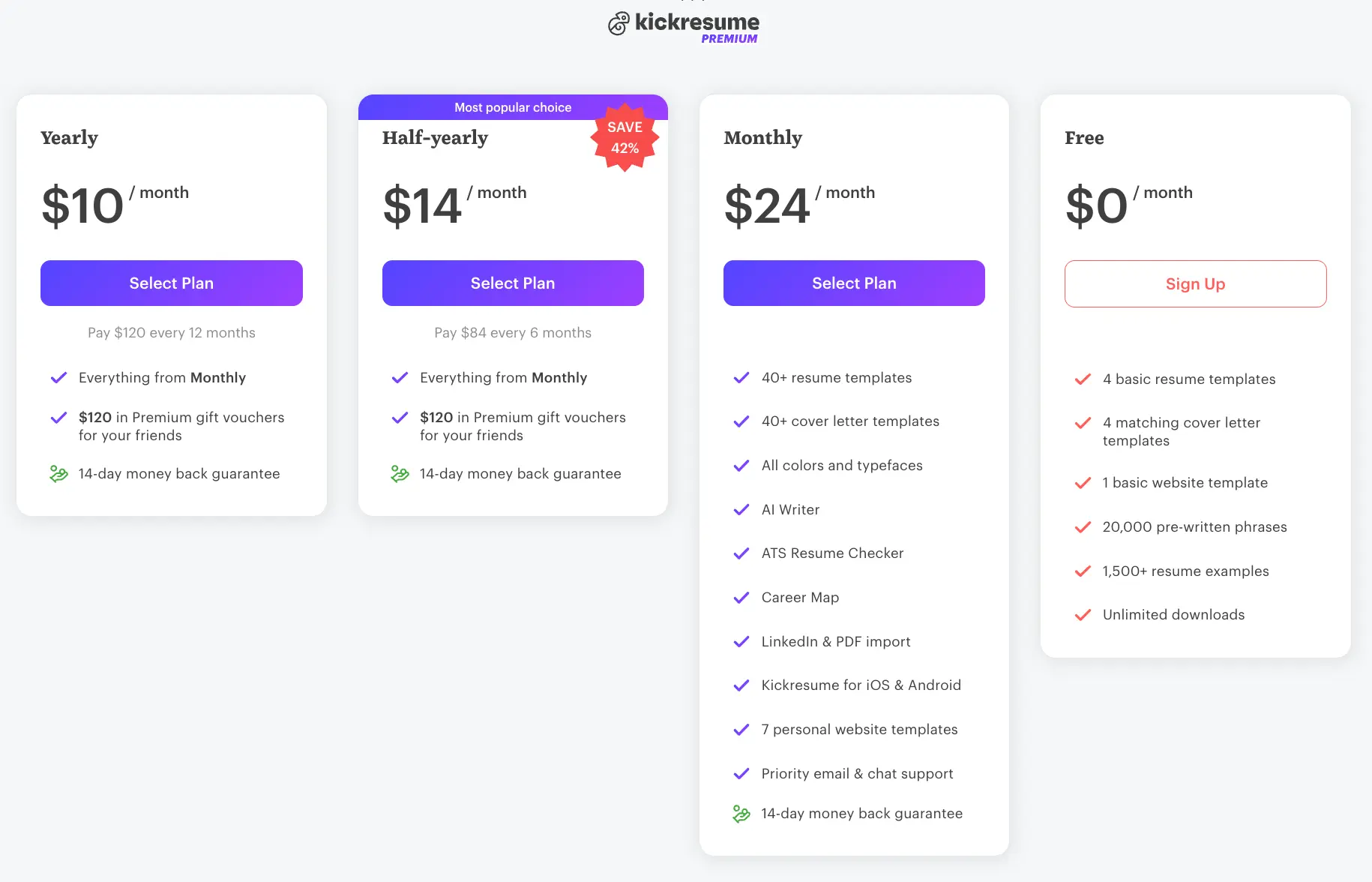
Task: Click the checkmark next to AI Writer
Action: click(741, 509)
